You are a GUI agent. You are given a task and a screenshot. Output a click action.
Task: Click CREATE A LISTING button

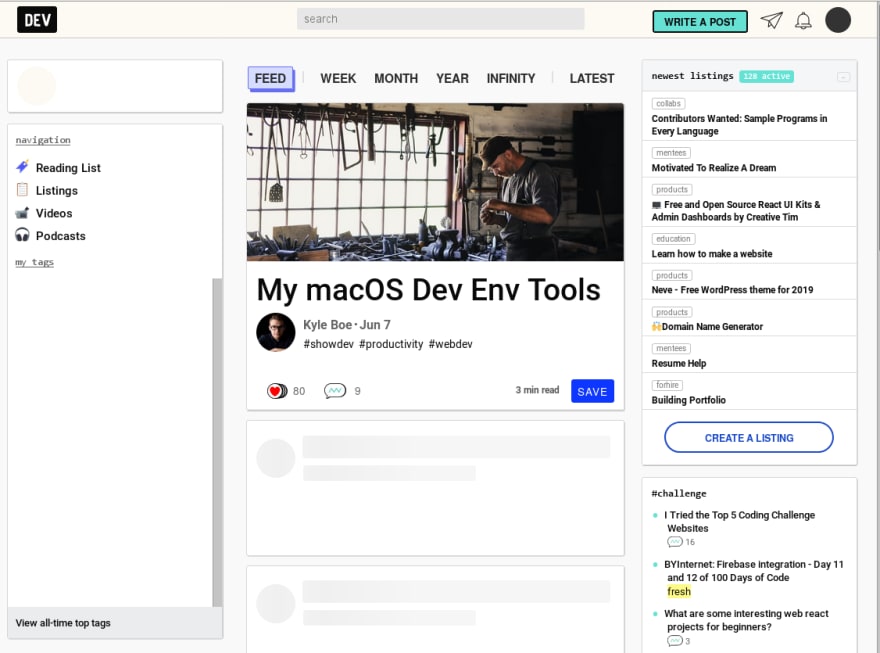(x=749, y=438)
